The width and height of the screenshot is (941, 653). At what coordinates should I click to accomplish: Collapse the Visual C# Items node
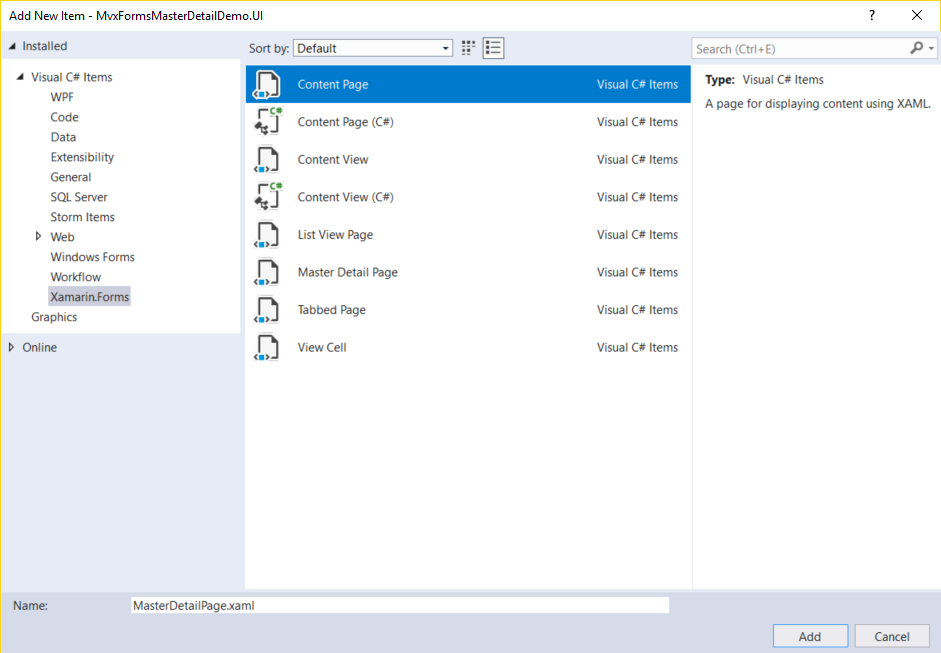click(22, 76)
